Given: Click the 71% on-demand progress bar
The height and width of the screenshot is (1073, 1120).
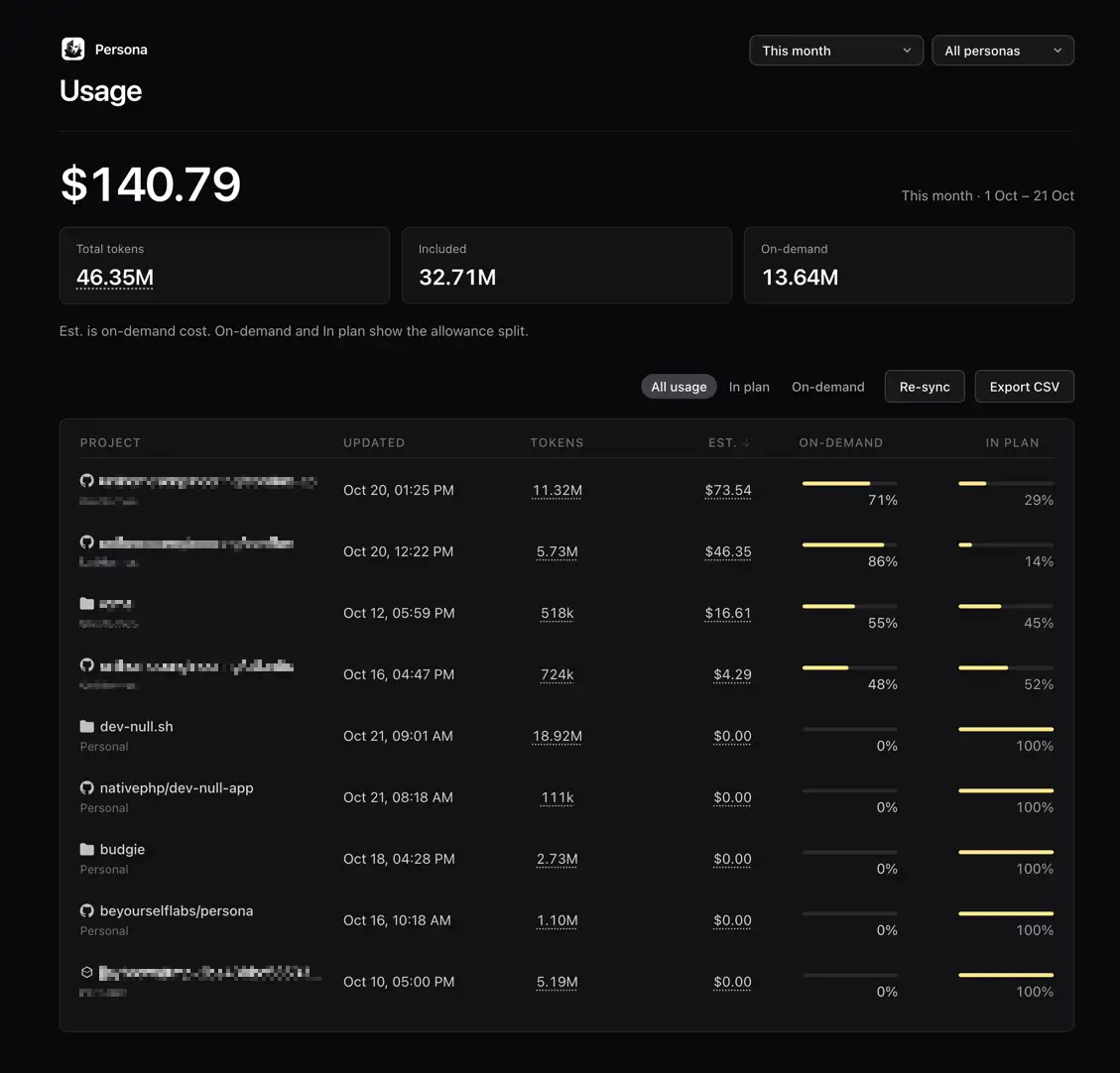Looking at the screenshot, I should 849,483.
